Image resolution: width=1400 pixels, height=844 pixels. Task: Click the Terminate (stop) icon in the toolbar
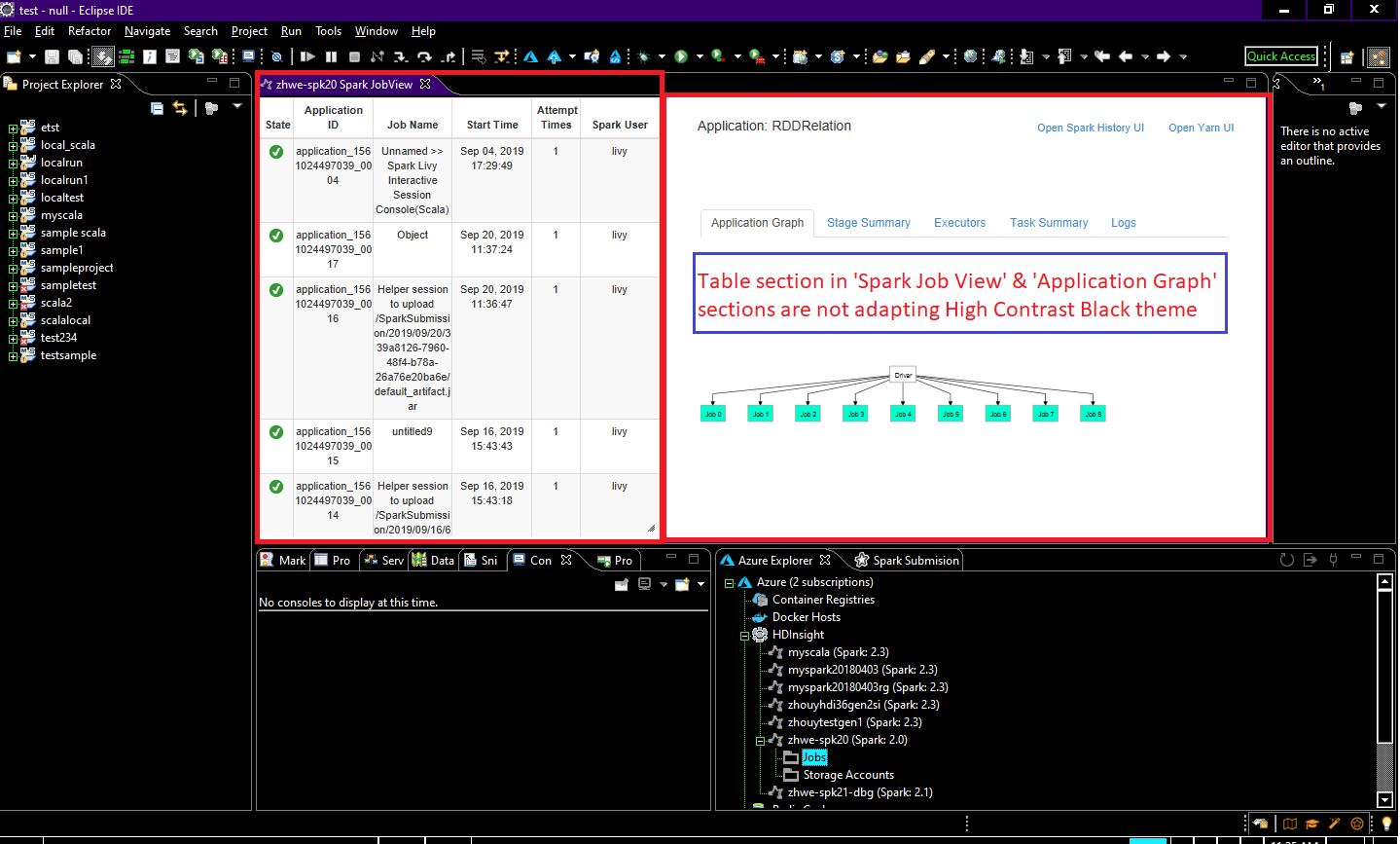[352, 55]
